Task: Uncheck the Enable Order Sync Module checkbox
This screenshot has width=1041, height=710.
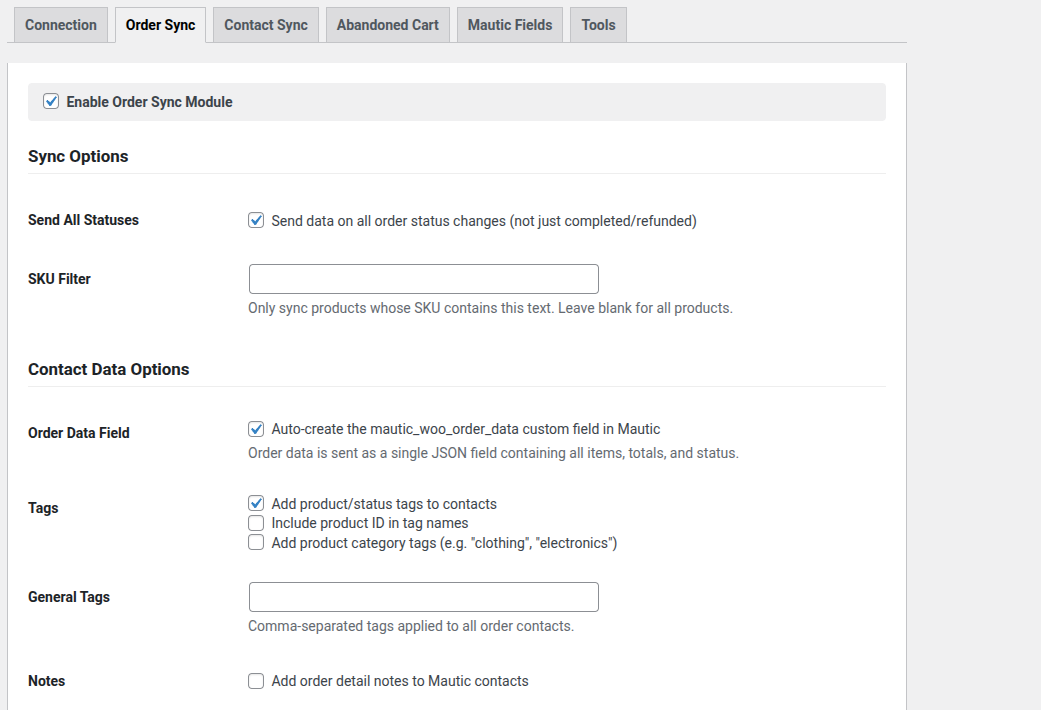Action: (52, 102)
